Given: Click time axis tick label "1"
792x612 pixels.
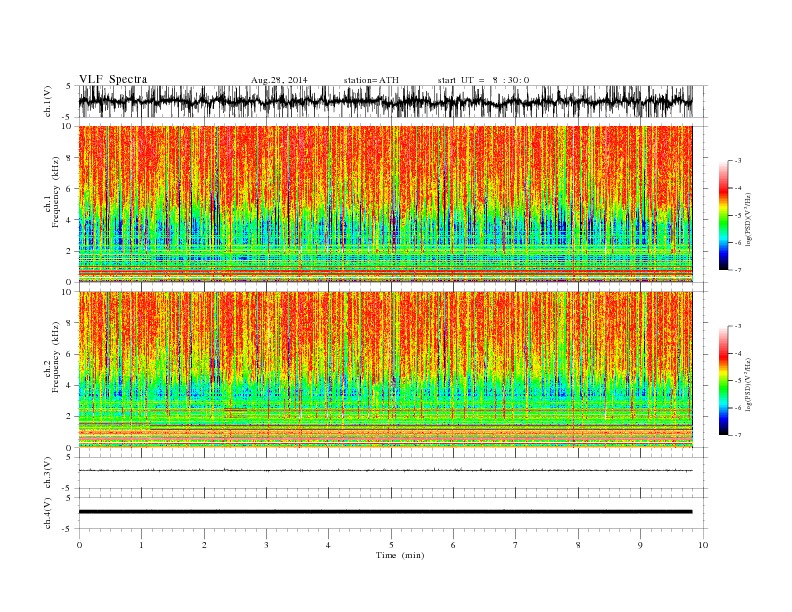Looking at the screenshot, I should tap(142, 545).
